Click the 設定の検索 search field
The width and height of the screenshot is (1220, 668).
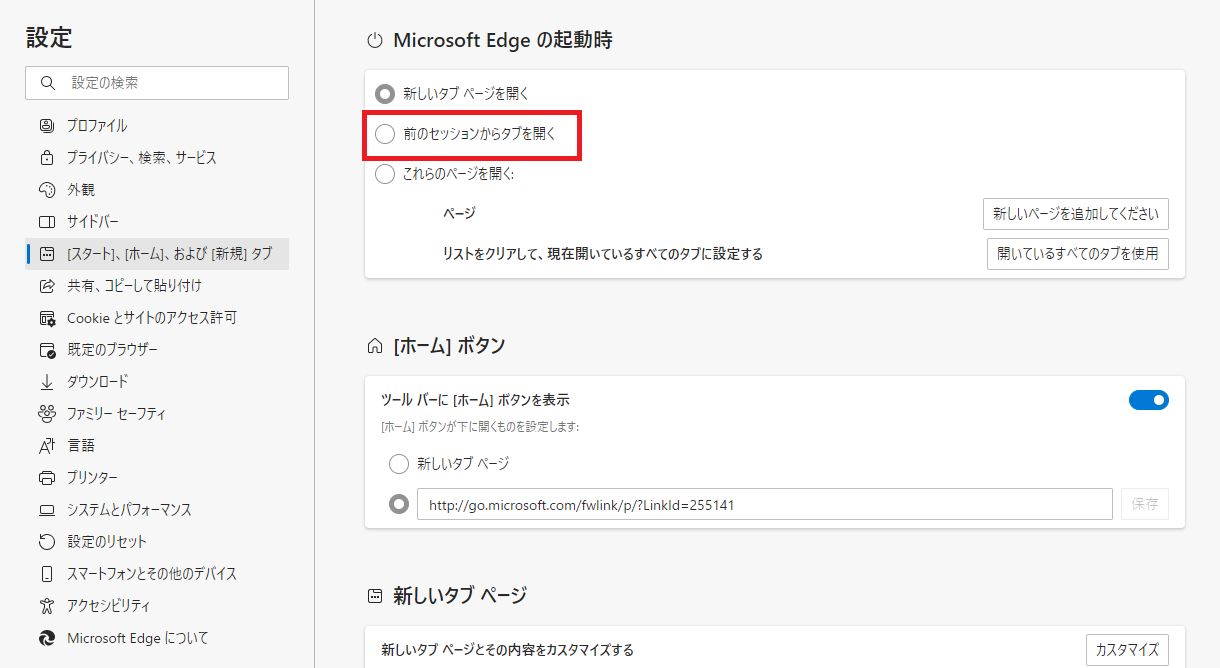click(157, 83)
